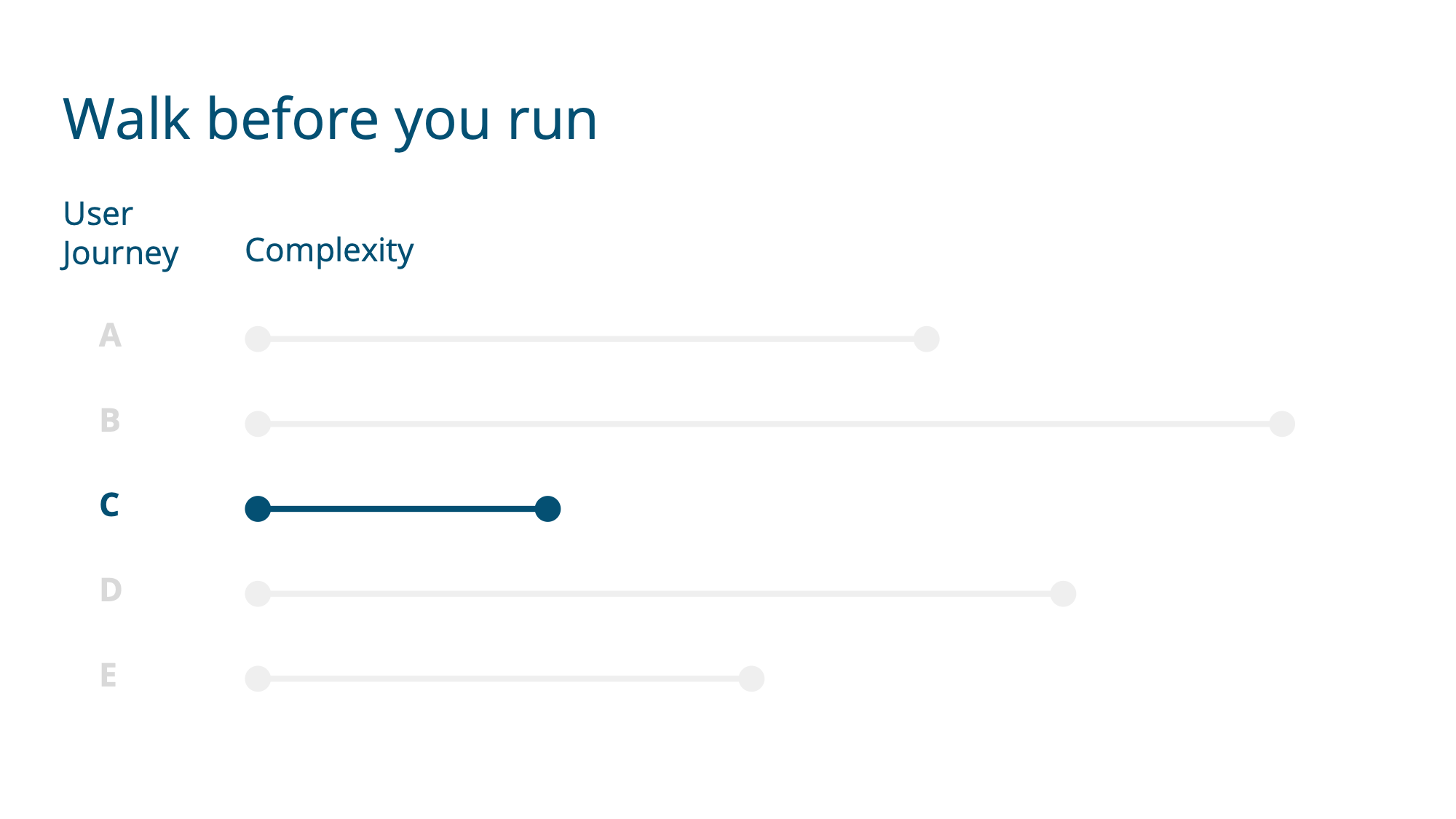Click the end dot of journey B line
This screenshot has width=1456, height=819.
point(1282,424)
